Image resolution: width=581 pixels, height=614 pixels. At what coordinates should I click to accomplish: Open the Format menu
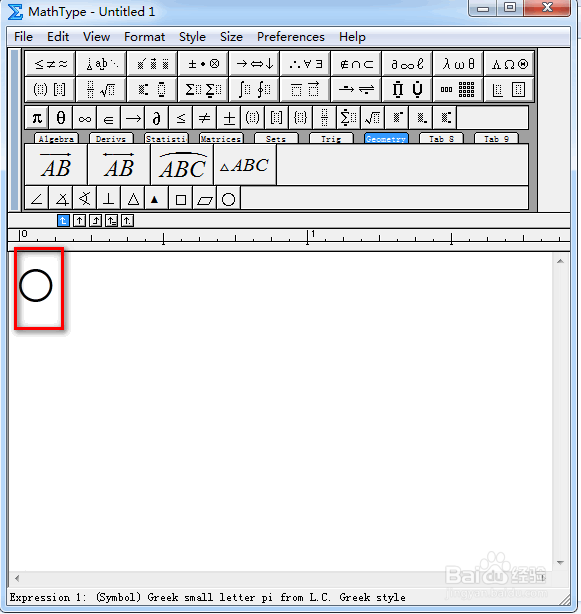(x=144, y=37)
